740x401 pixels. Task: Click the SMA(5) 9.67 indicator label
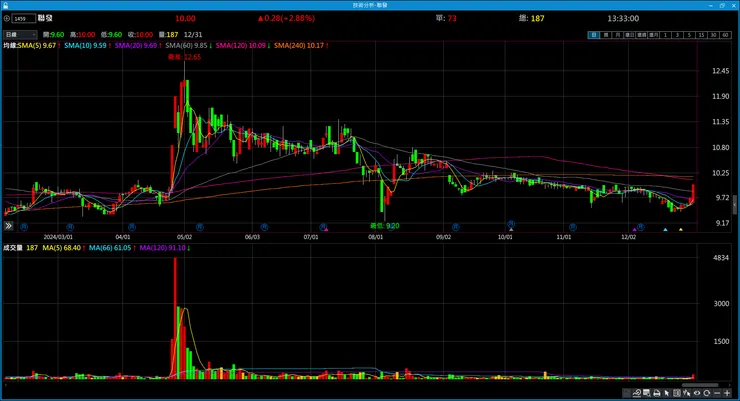point(39,46)
